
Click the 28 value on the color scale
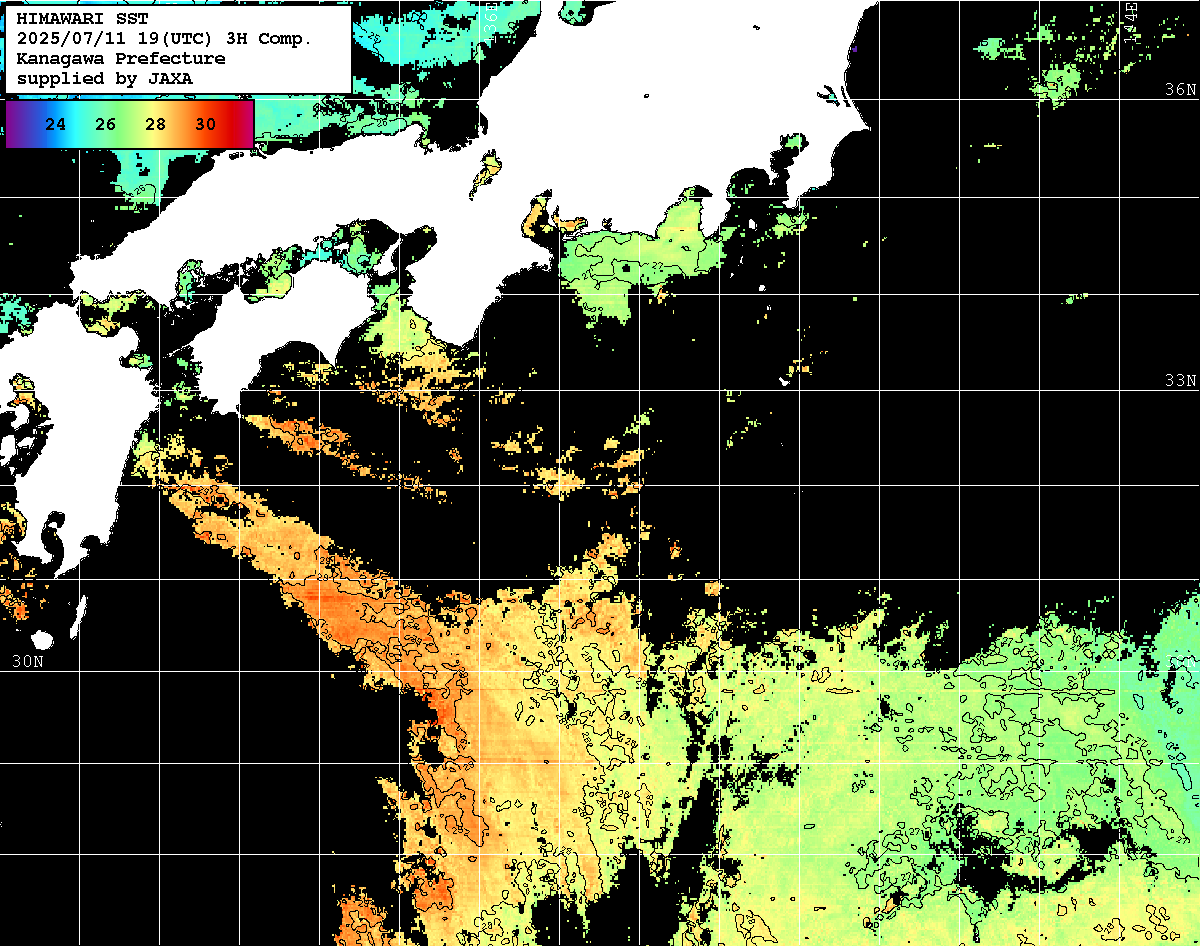click(156, 125)
